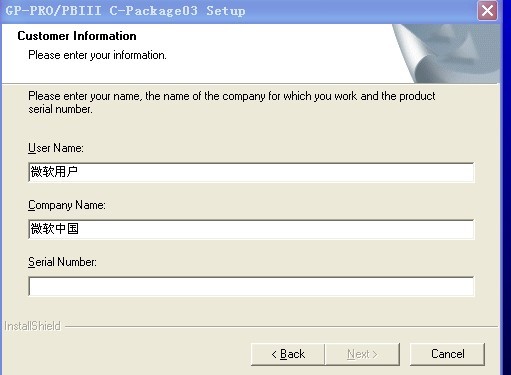
Task: Close the Setup window with the X button
Action: (x=487, y=11)
